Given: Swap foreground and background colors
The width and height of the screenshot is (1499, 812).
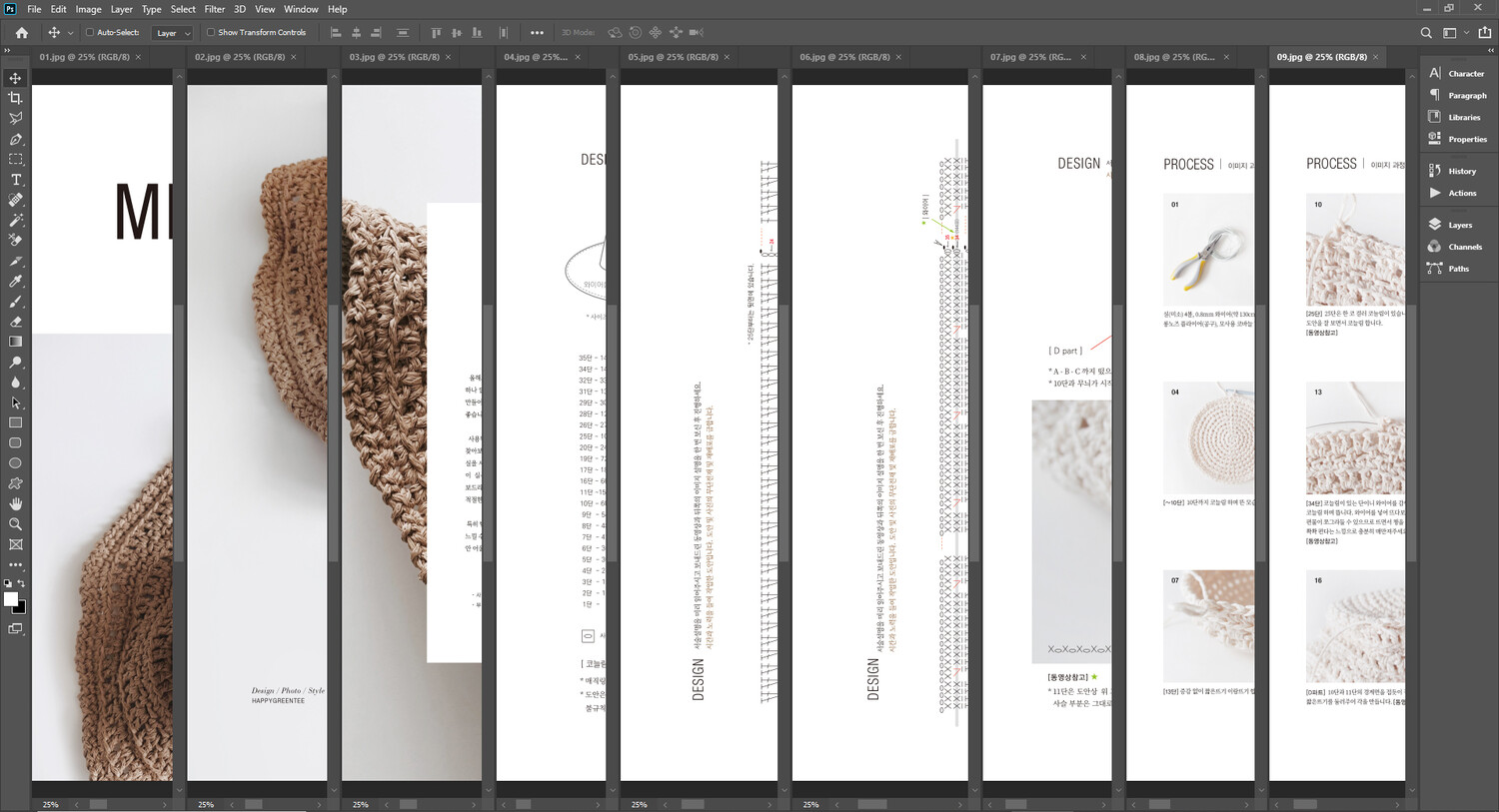Looking at the screenshot, I should 21,583.
